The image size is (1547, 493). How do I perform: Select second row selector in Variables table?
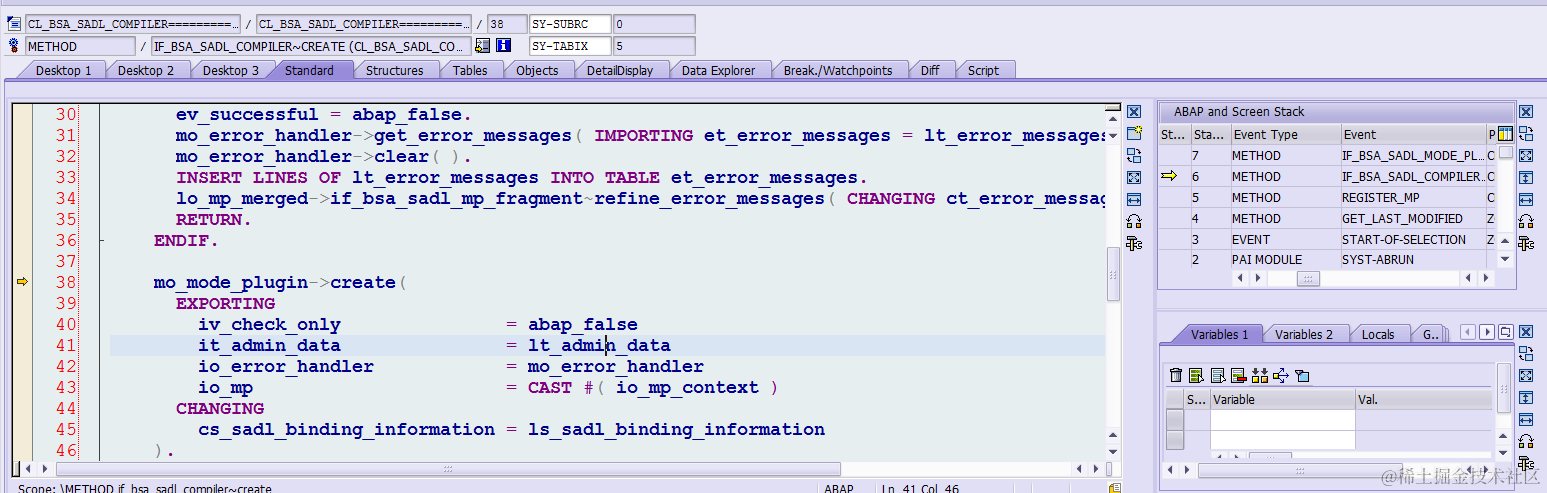[1175, 440]
